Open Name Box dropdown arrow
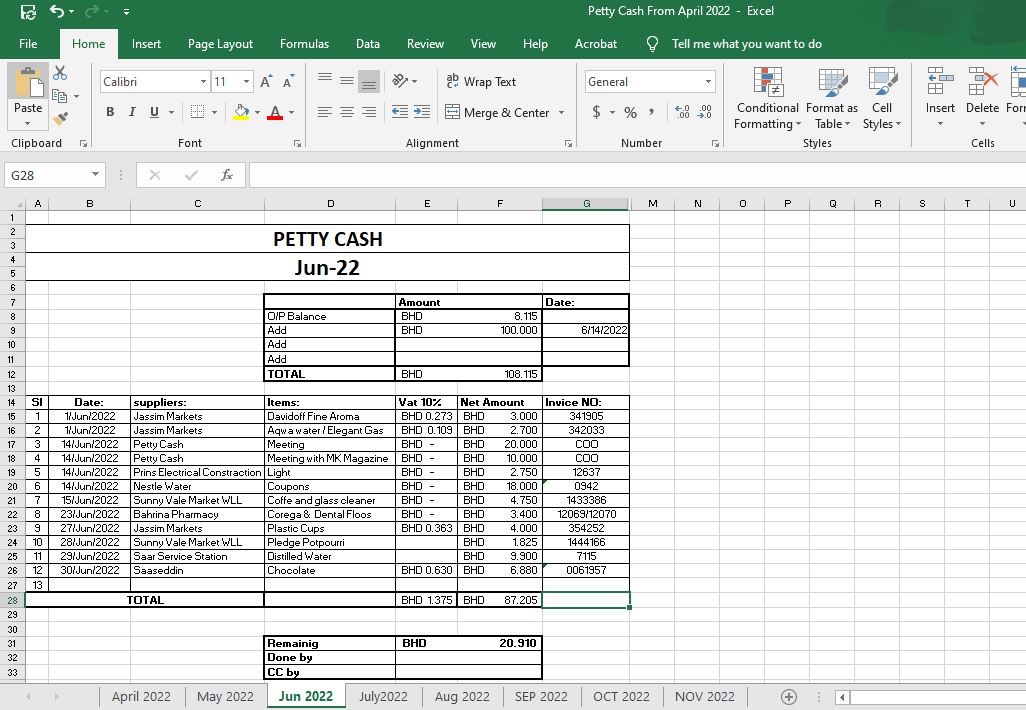1026x710 pixels. pyautogui.click(x=96, y=175)
